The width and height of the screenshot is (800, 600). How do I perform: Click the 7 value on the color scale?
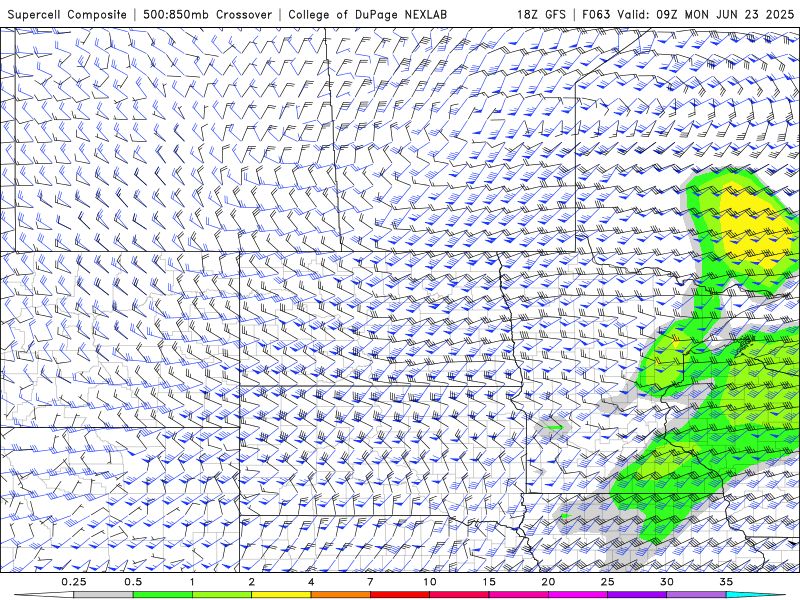pos(370,582)
